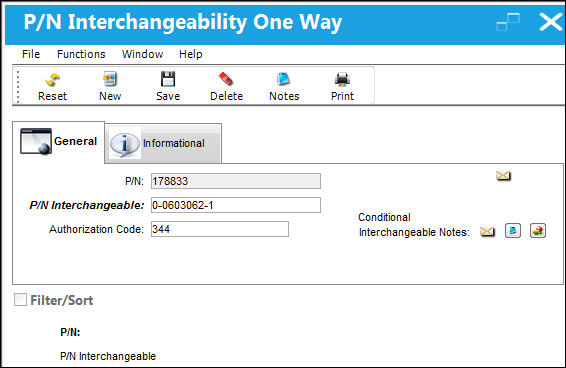Image resolution: width=566 pixels, height=368 pixels.
Task: Click the red-green icon beside Interchangeable Notes
Action: point(538,231)
